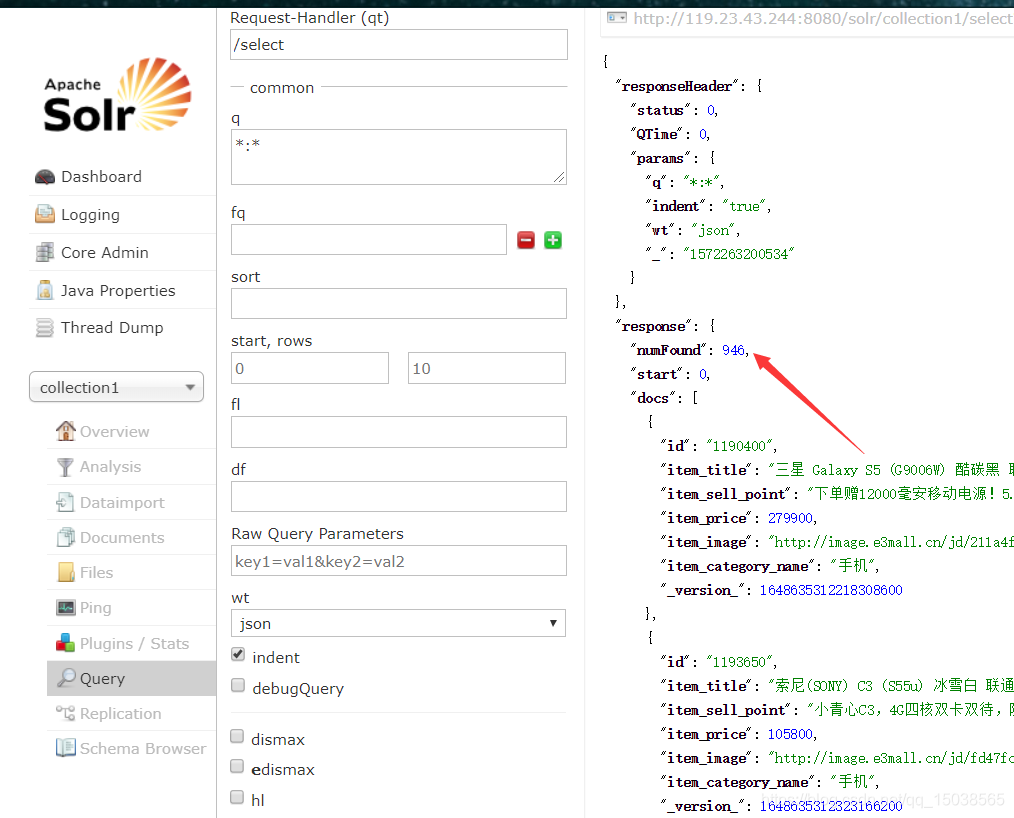1014x818 pixels.
Task: Open the wt response format dropdown
Action: pos(398,623)
